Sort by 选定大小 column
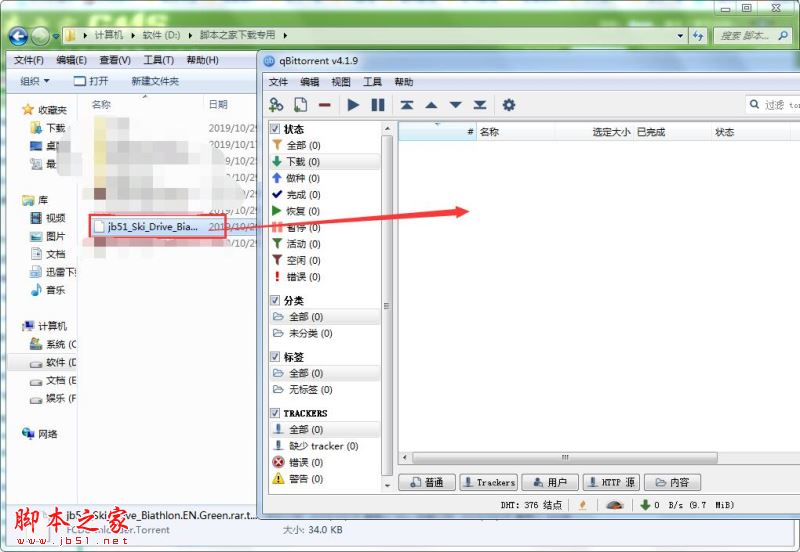The image size is (800, 552). click(594, 132)
